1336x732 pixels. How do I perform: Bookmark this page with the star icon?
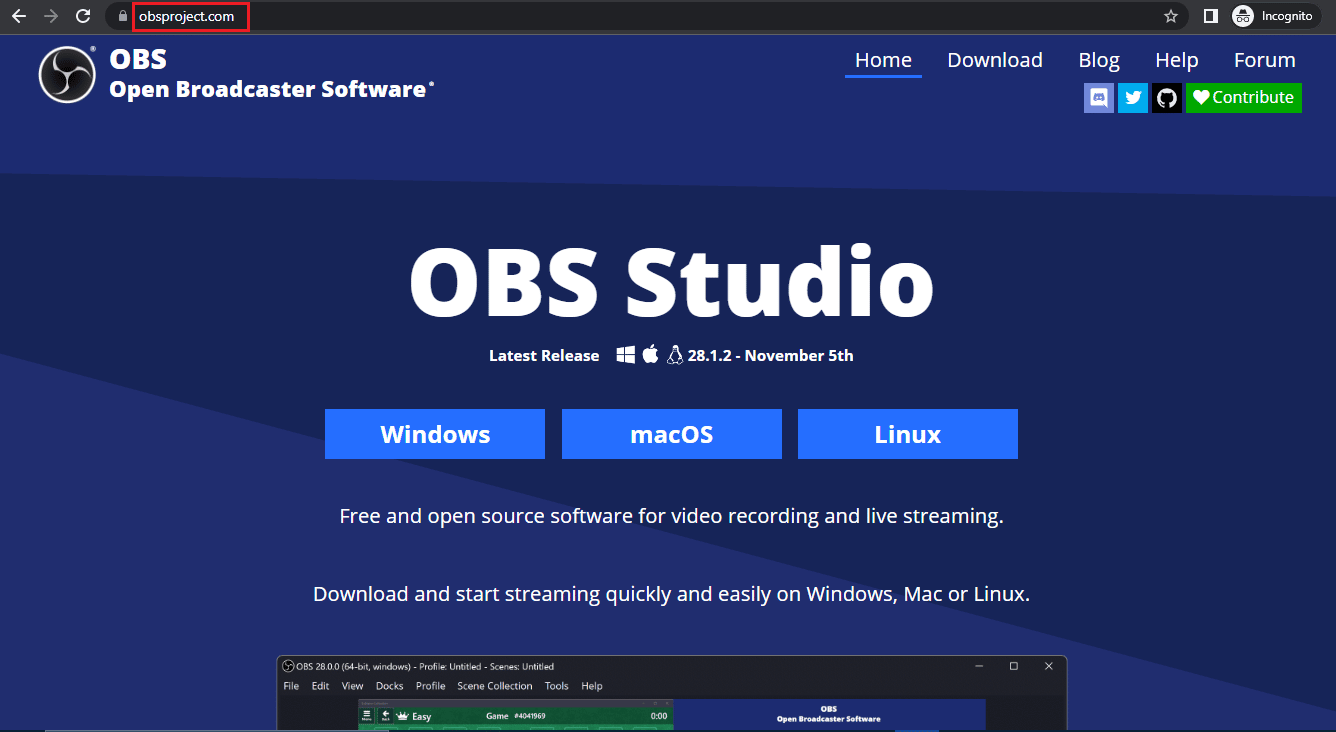pyautogui.click(x=1171, y=16)
